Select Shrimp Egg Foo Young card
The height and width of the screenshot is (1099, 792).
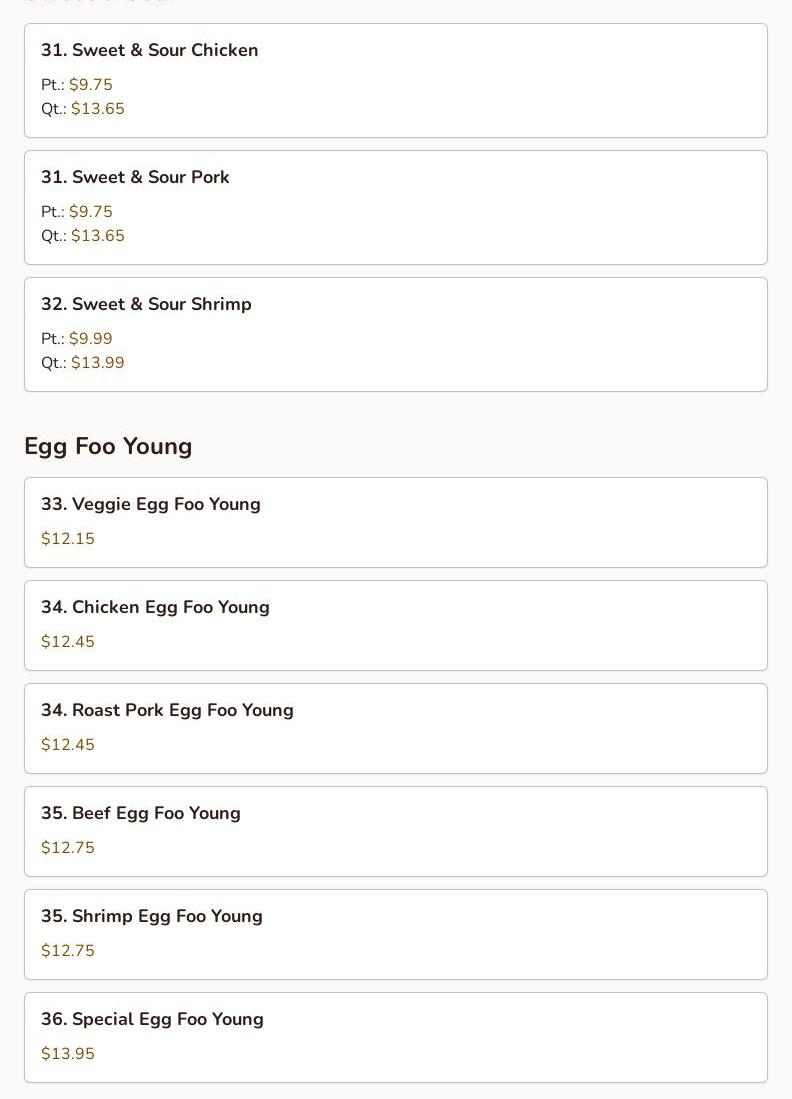pyautogui.click(x=396, y=934)
